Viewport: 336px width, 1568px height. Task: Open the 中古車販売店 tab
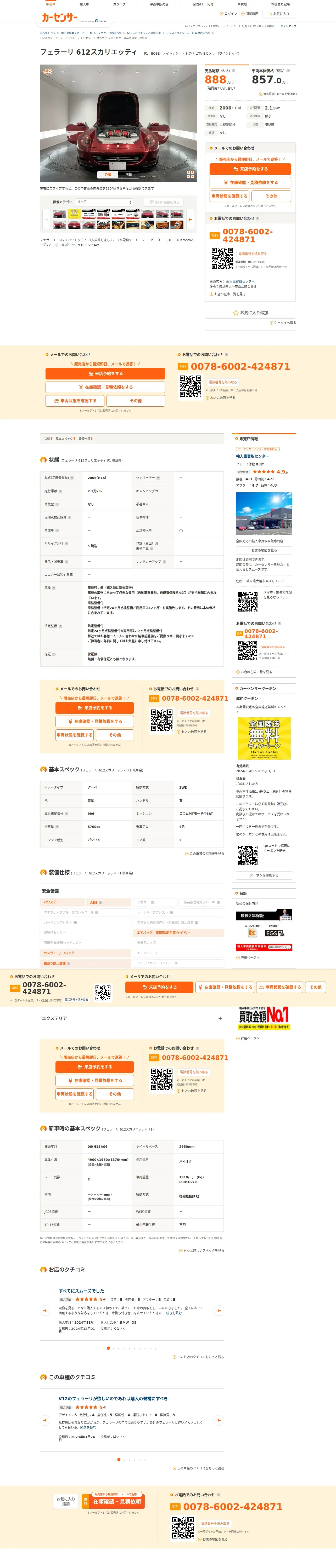[x=159, y=4]
